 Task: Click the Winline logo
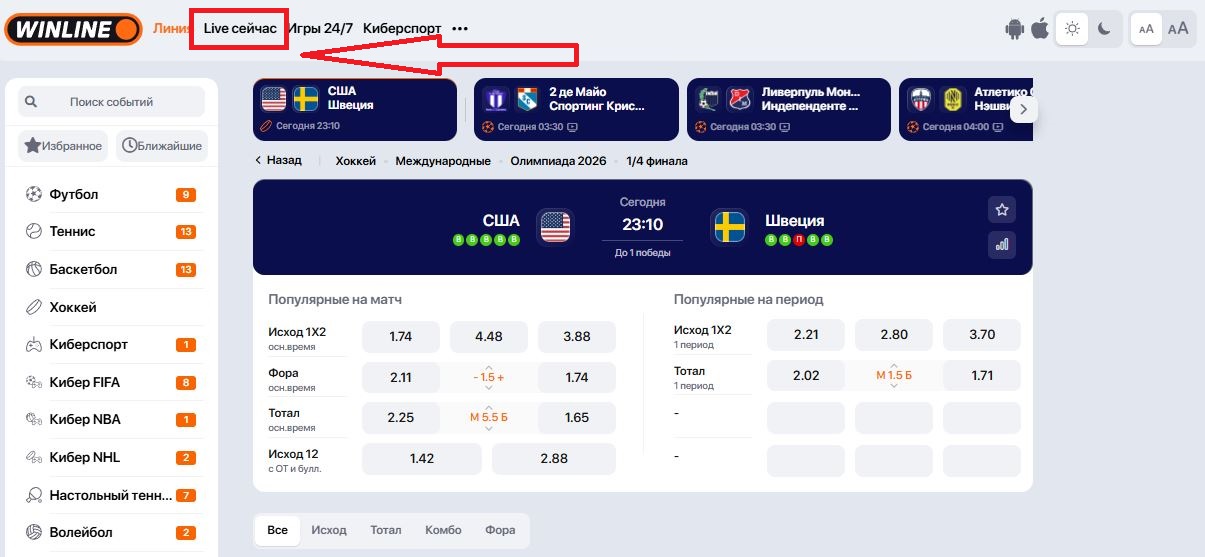click(73, 29)
